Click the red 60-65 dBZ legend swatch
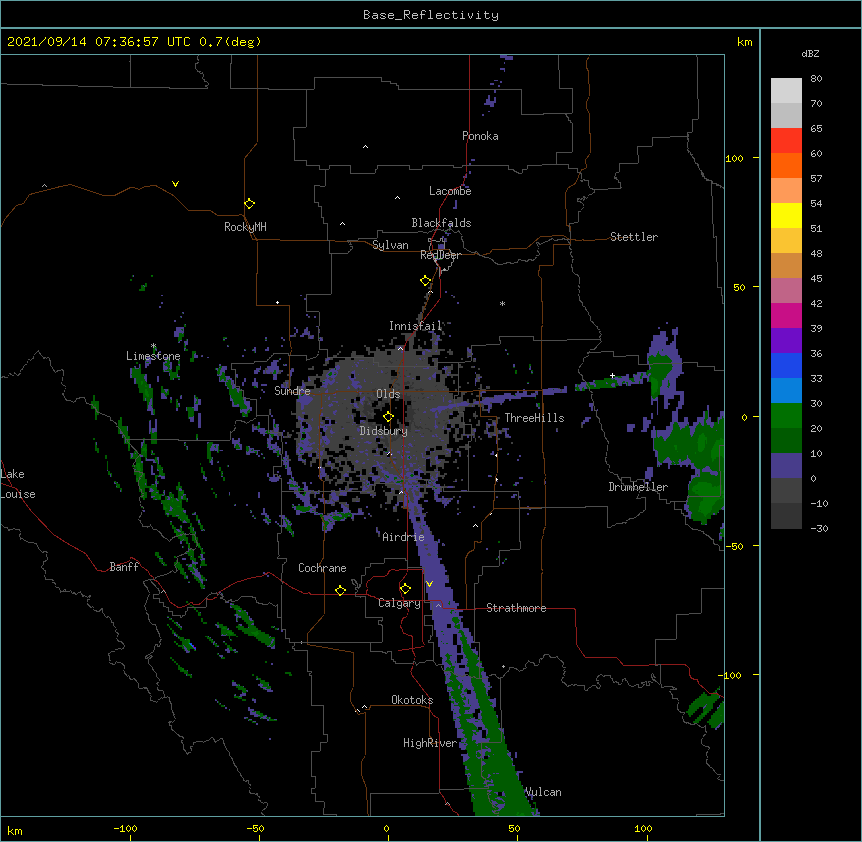Viewport: 862px width, 842px height. 786,141
